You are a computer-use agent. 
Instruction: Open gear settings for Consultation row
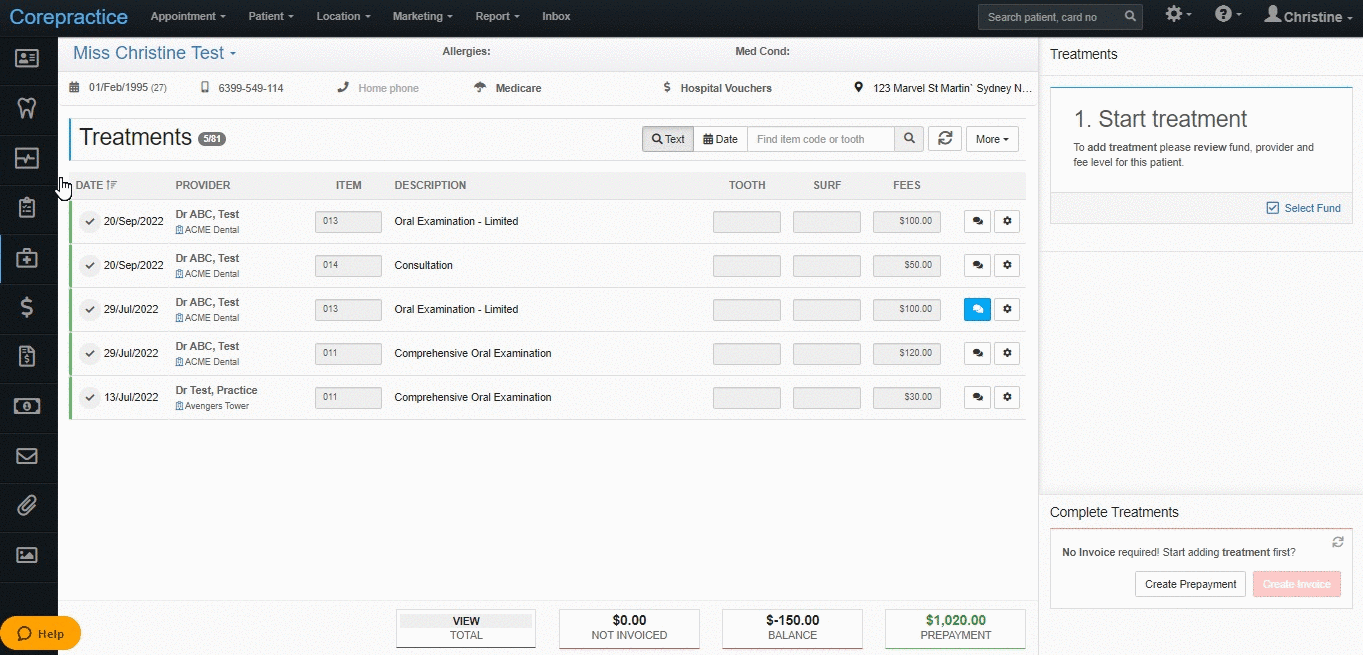tap(1007, 265)
